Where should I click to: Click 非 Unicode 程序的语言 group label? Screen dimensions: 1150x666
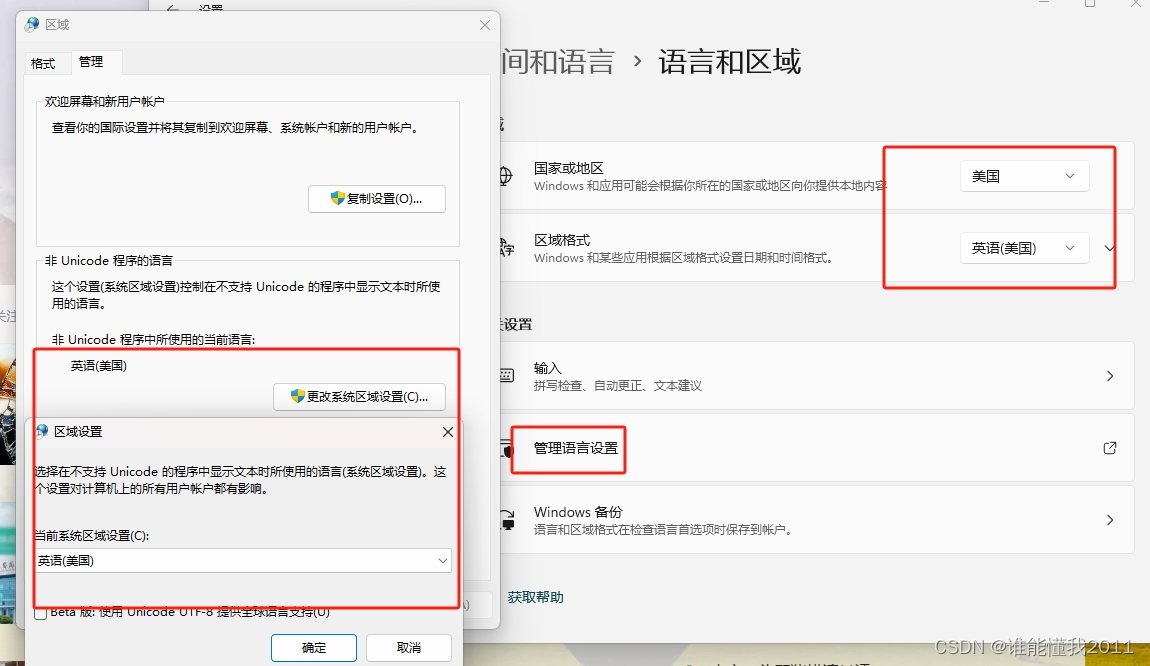pos(109,260)
